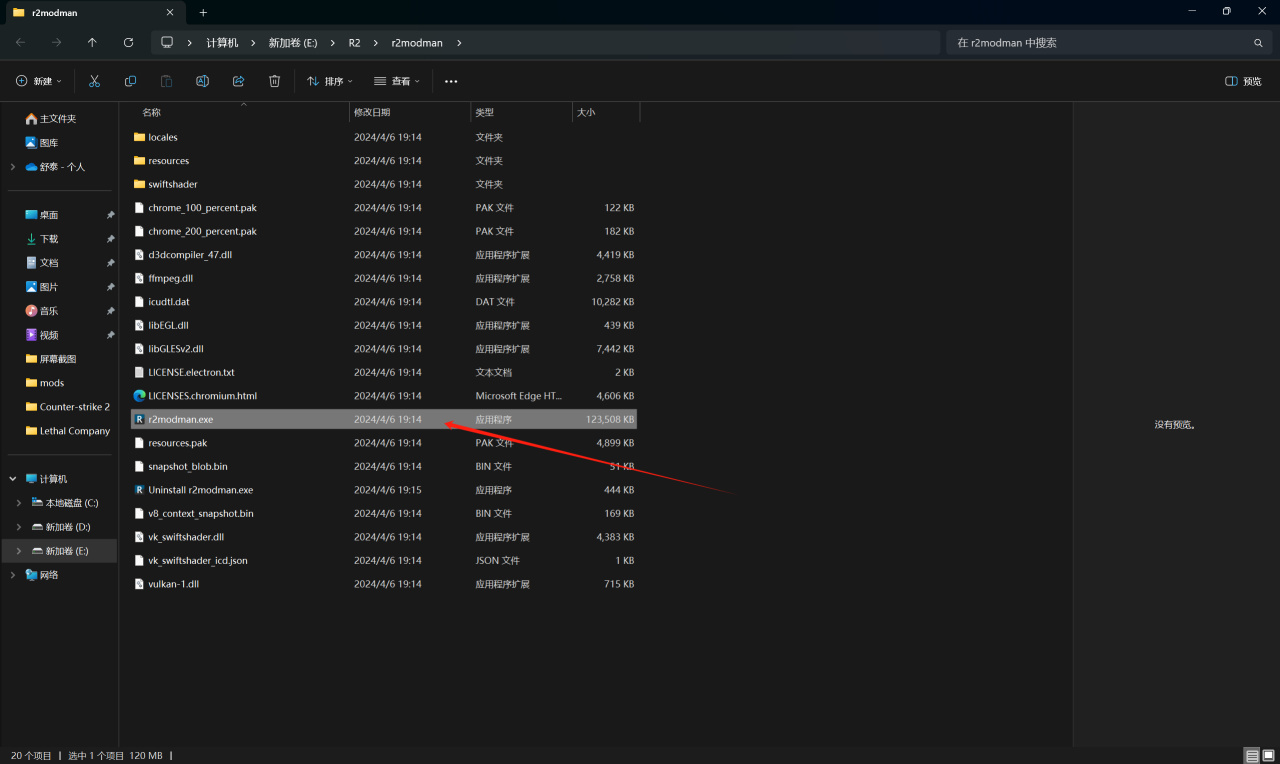Expand 网络 node in sidebar
The height and width of the screenshot is (764, 1280).
13,575
